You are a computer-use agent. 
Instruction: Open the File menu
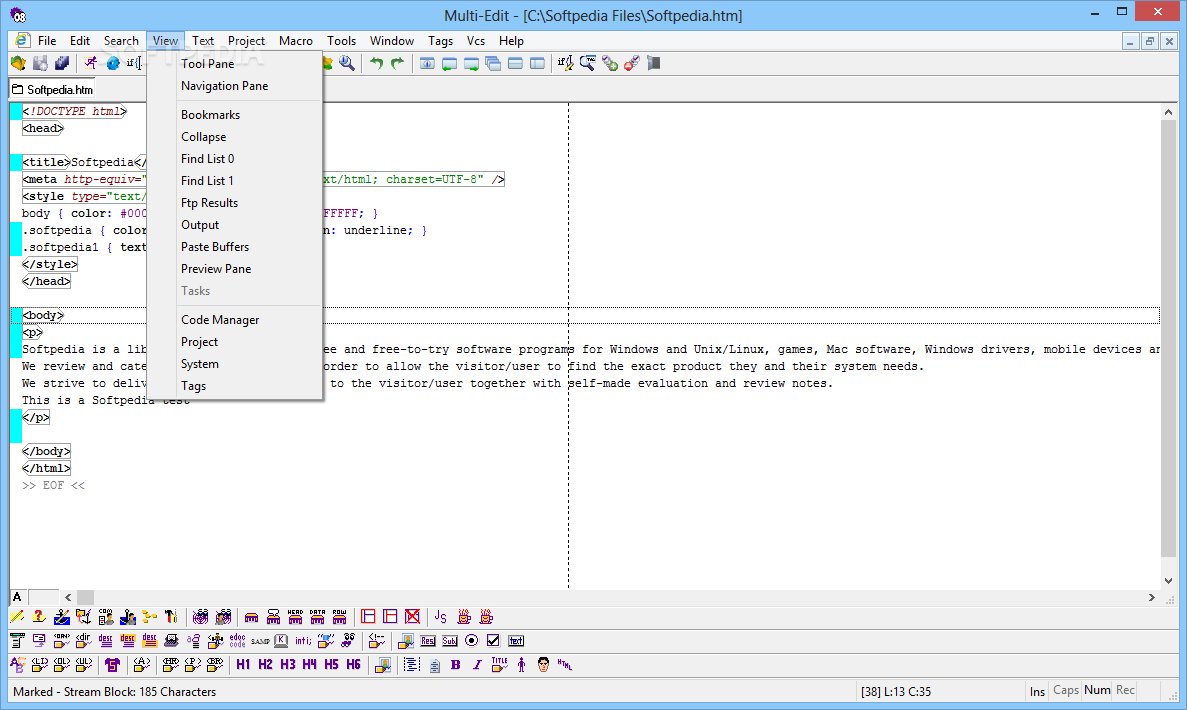click(x=47, y=41)
